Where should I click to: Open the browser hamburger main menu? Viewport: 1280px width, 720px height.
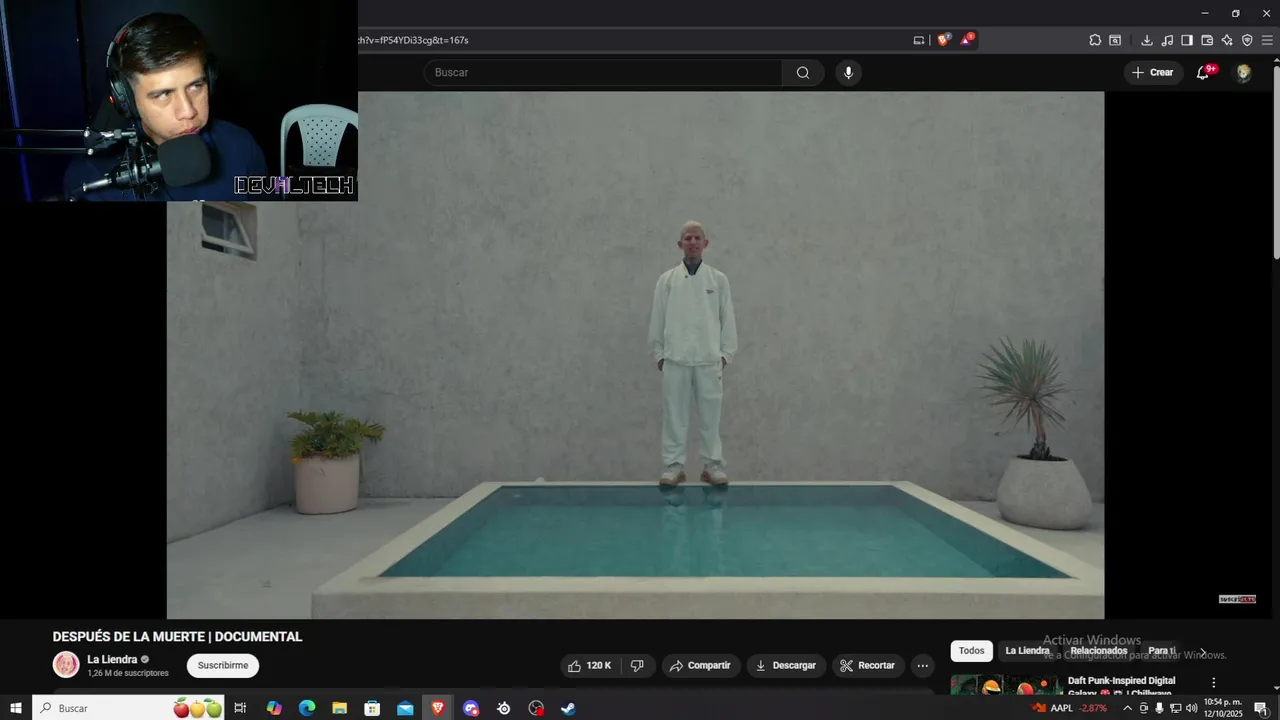pos(1267,40)
